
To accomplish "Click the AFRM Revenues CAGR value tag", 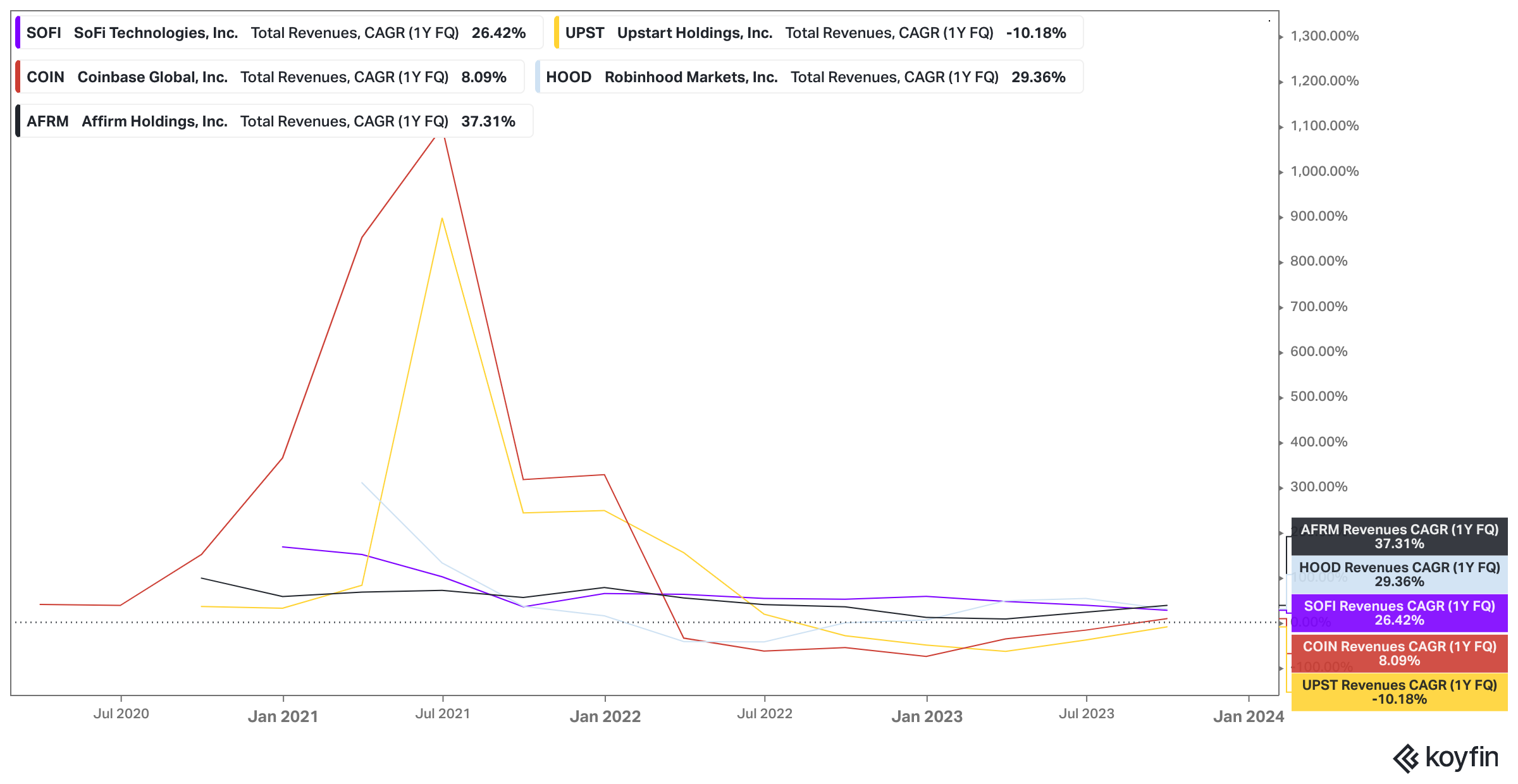I will [1399, 536].
